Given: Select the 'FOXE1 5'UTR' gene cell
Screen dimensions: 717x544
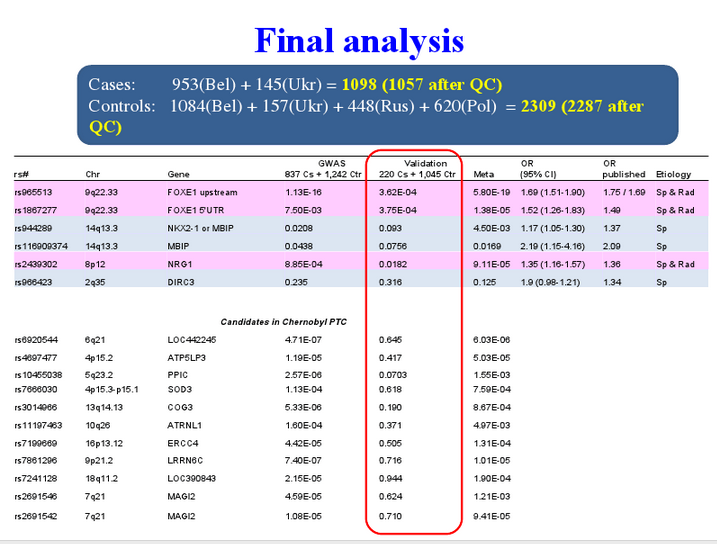Looking at the screenshot, I should pyautogui.click(x=195, y=210).
